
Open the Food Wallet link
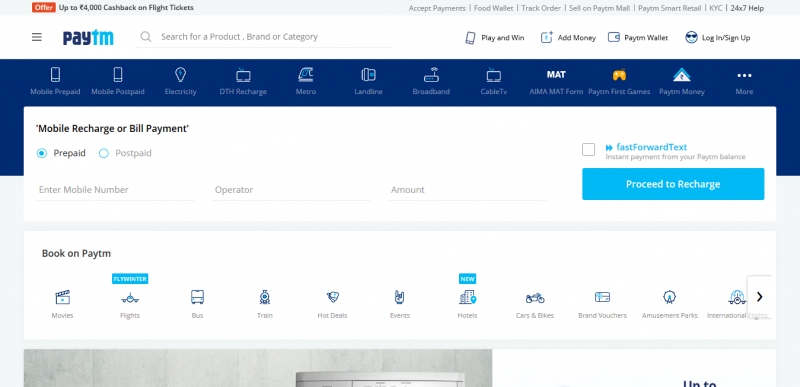[494, 8]
